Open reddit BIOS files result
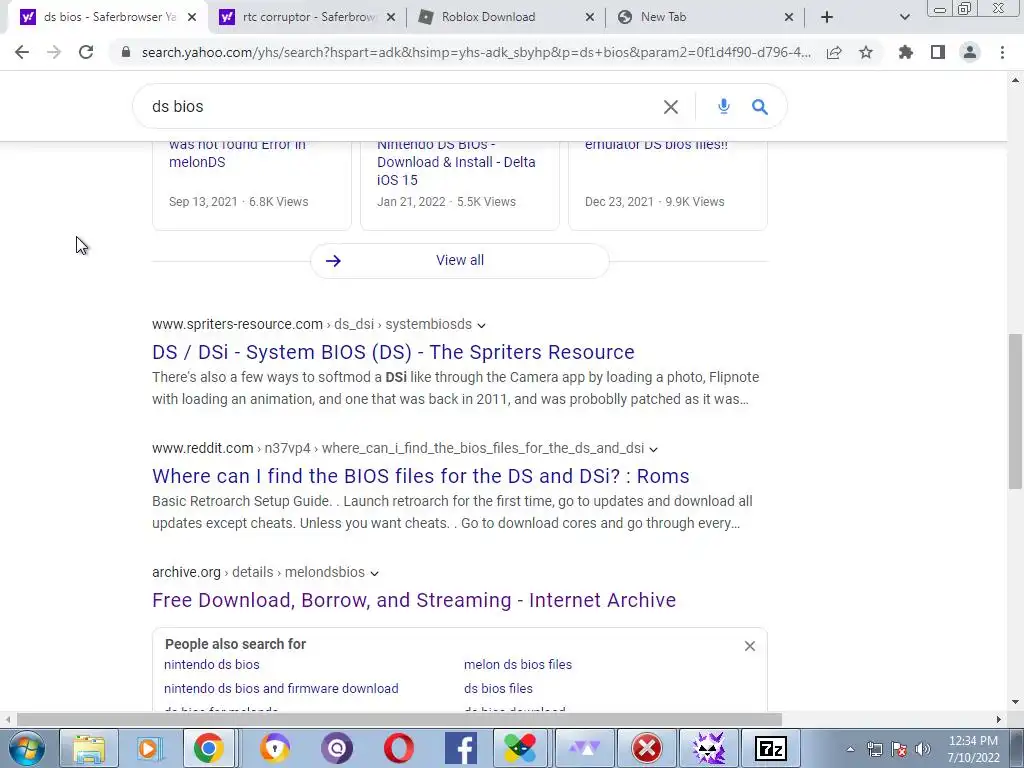Viewport: 1024px width, 768px height. pyautogui.click(x=421, y=476)
